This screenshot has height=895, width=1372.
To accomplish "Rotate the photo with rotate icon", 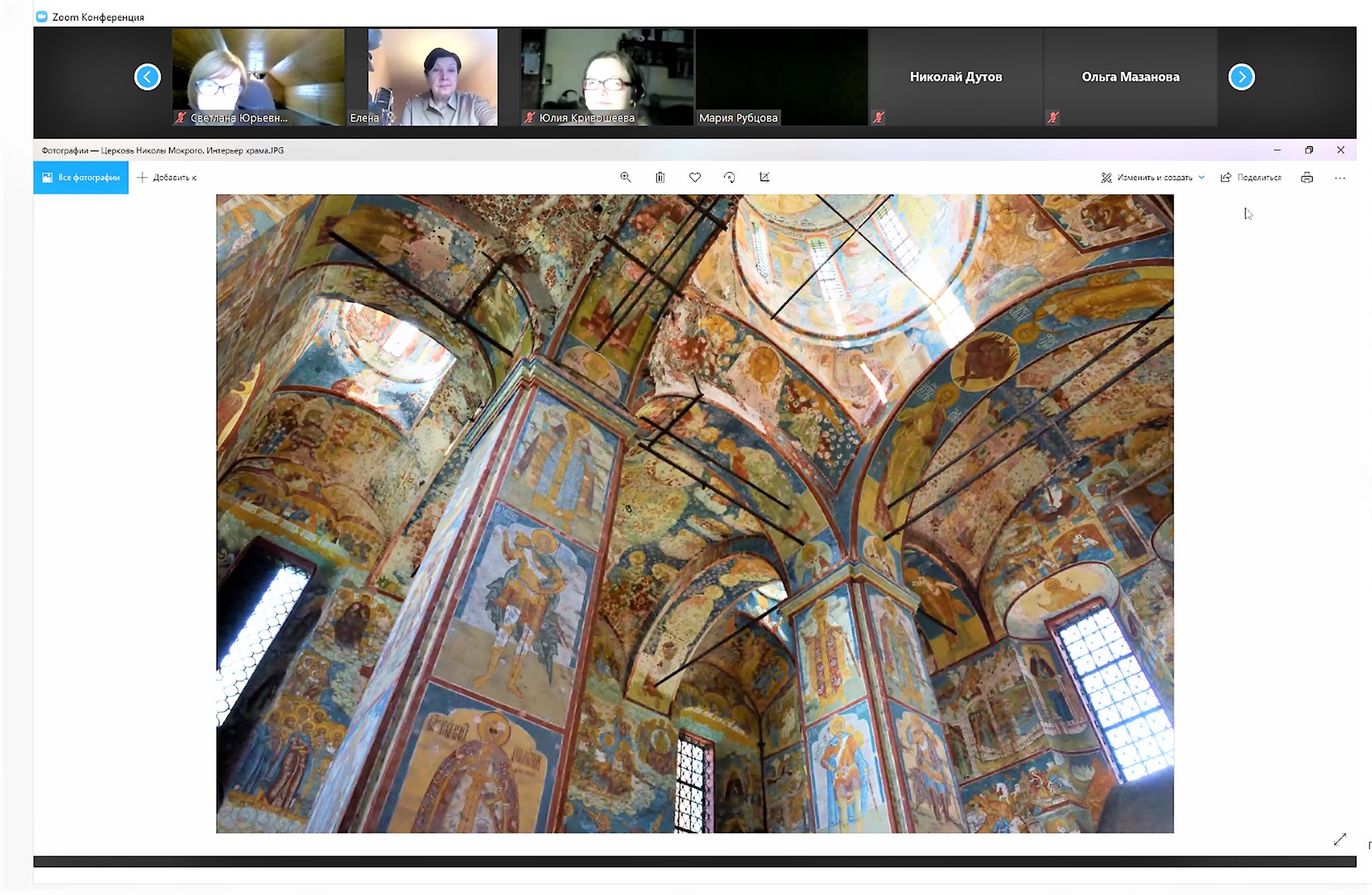I will click(730, 178).
